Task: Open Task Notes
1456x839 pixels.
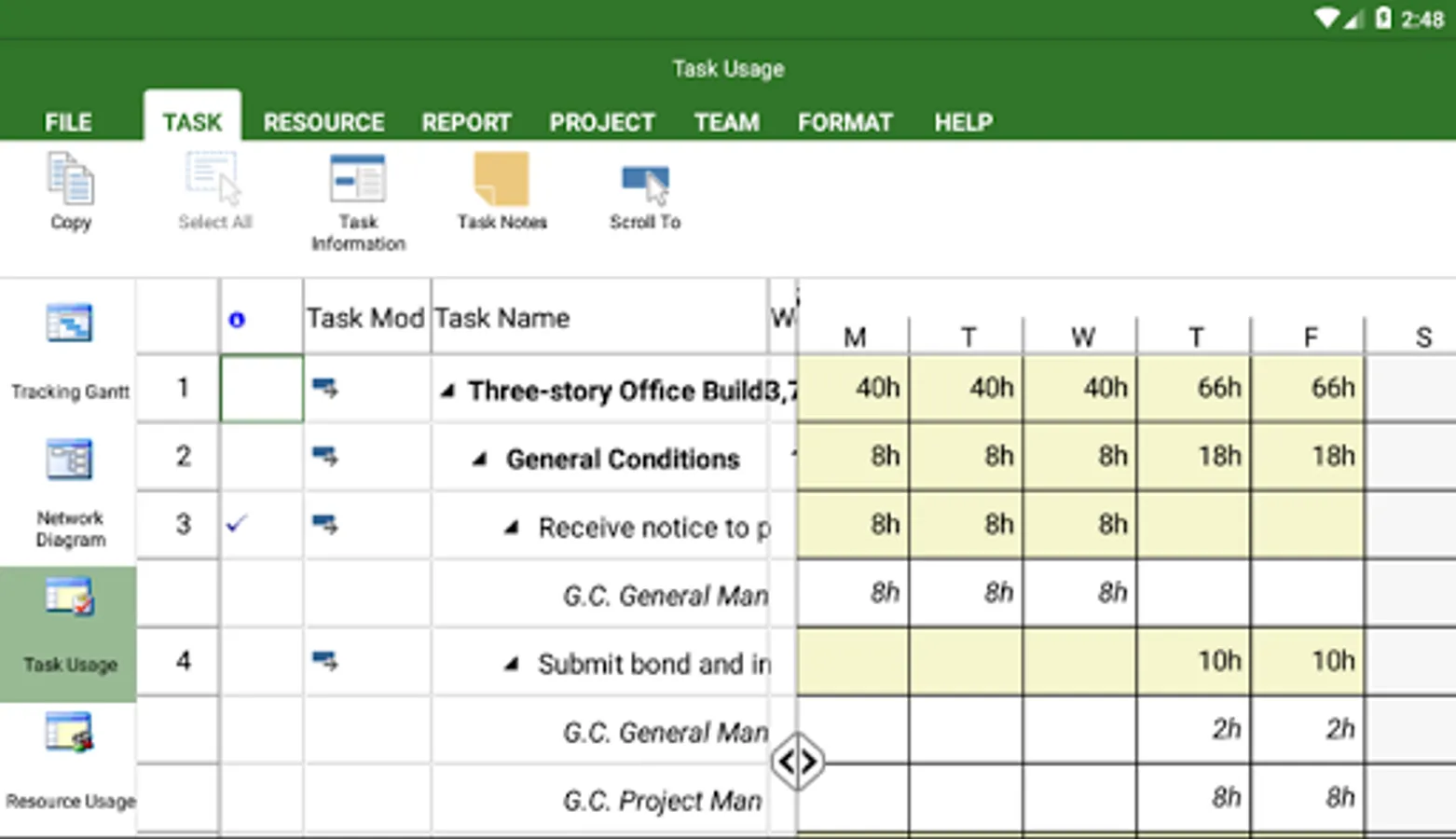Action: (501, 181)
